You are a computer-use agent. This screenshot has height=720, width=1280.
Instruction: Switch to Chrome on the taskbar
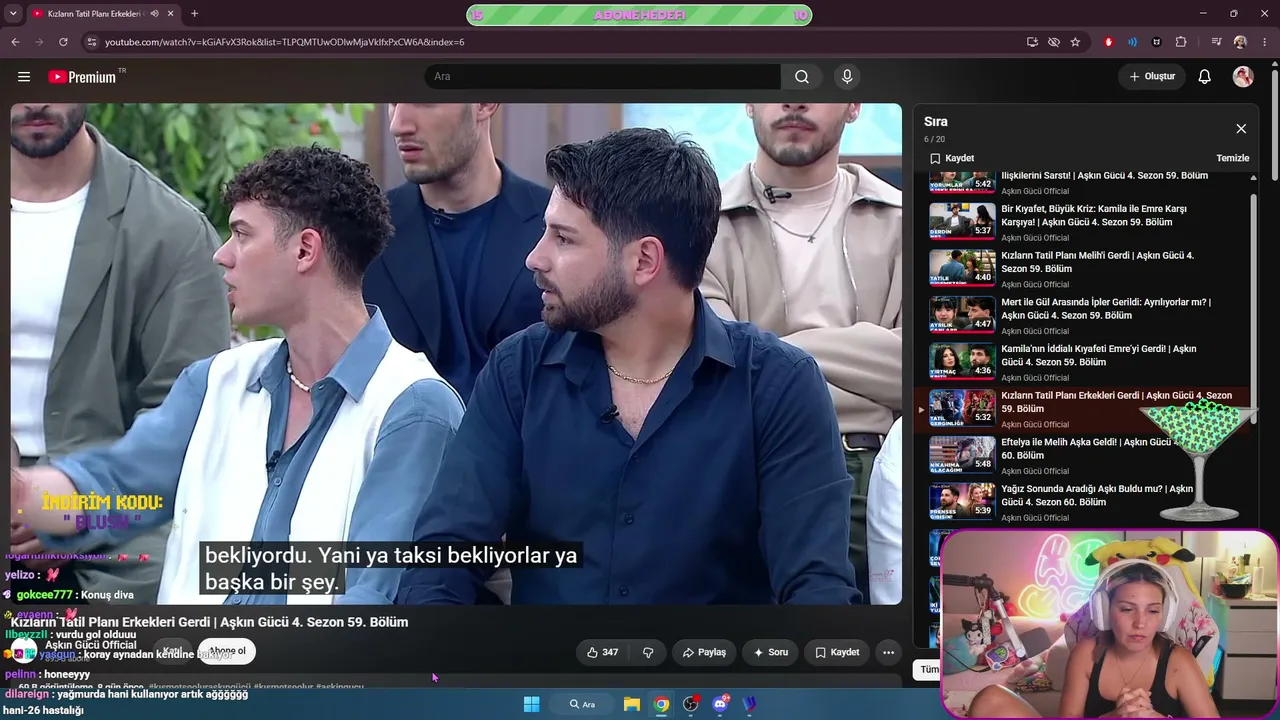[661, 704]
